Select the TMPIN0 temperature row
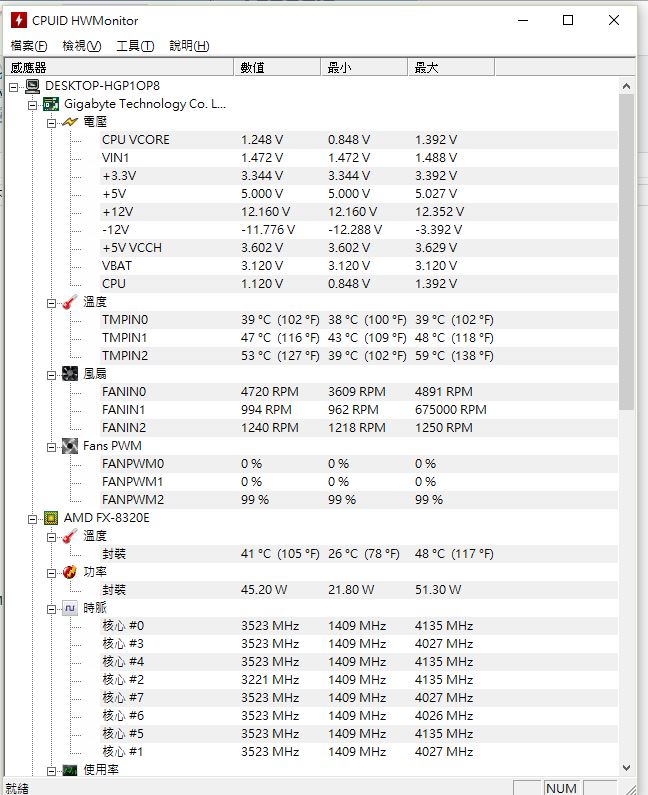The width and height of the screenshot is (648, 795). point(358,320)
